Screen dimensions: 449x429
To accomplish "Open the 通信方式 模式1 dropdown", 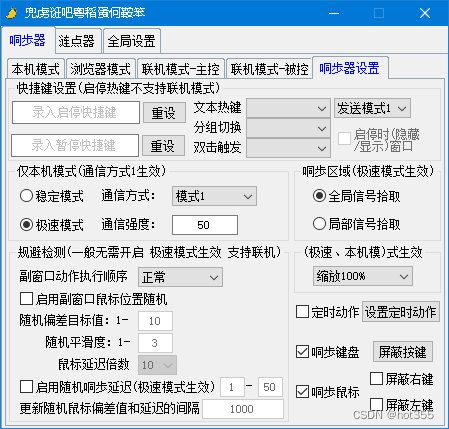I will tap(214, 196).
